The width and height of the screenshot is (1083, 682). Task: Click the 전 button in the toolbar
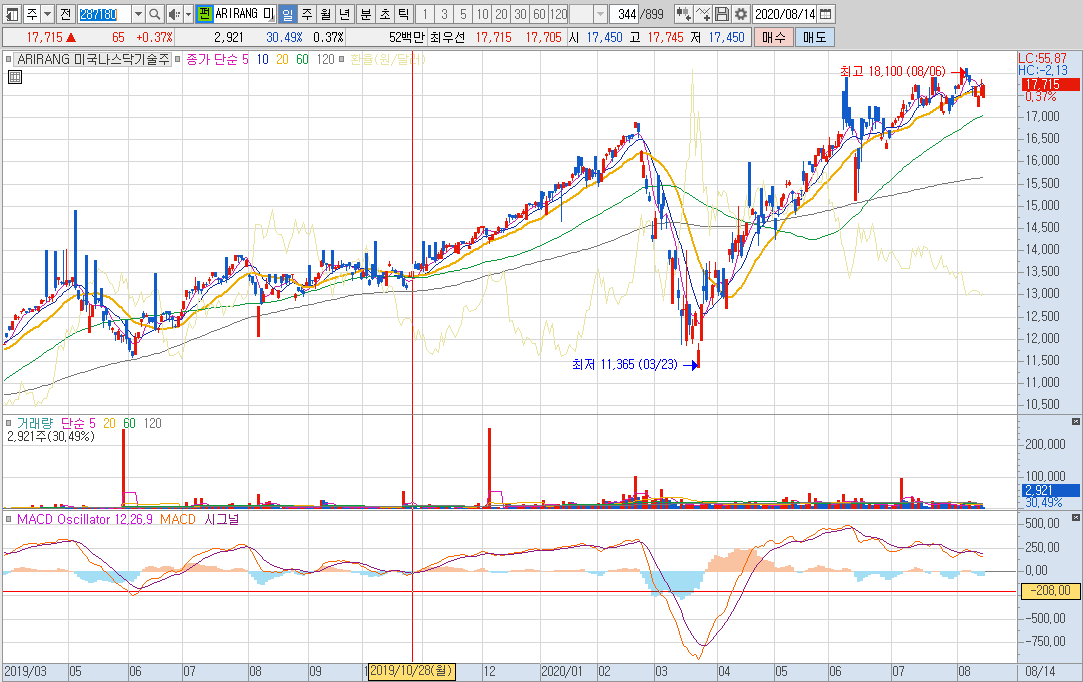coord(65,14)
